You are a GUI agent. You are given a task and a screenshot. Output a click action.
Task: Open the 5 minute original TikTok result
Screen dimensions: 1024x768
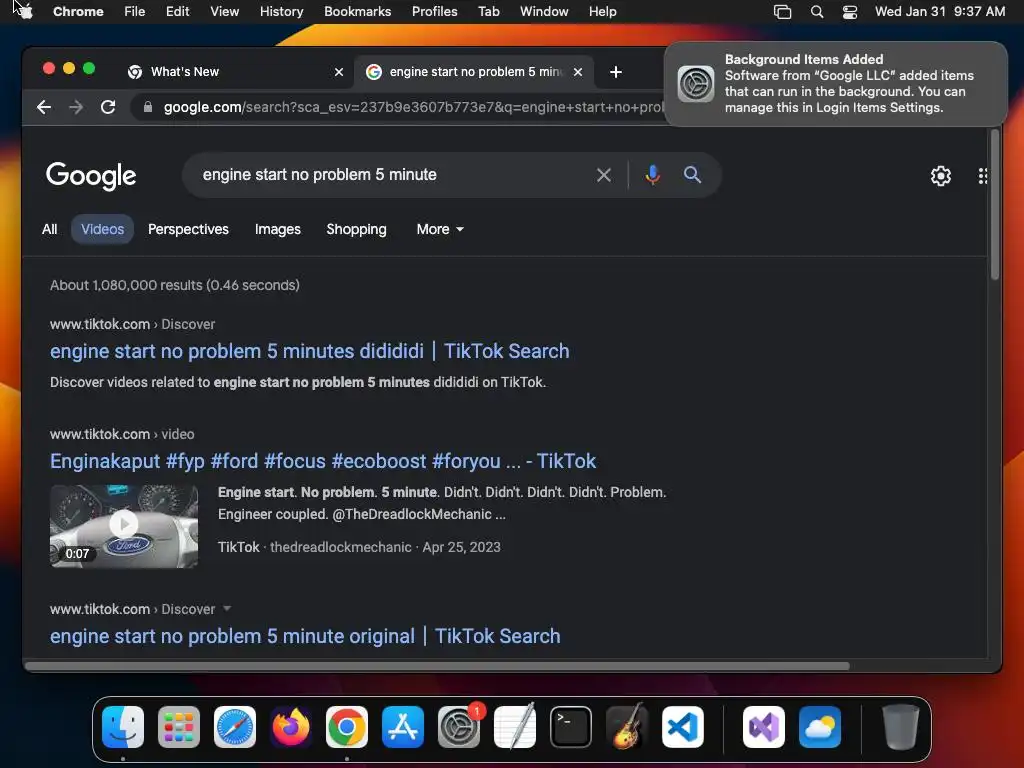(305, 636)
